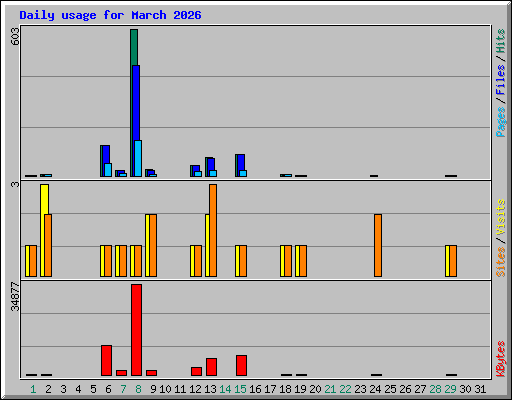The height and width of the screenshot is (400, 512).
Task: Click day label 6 on the bottom axis
Action: click(x=108, y=389)
